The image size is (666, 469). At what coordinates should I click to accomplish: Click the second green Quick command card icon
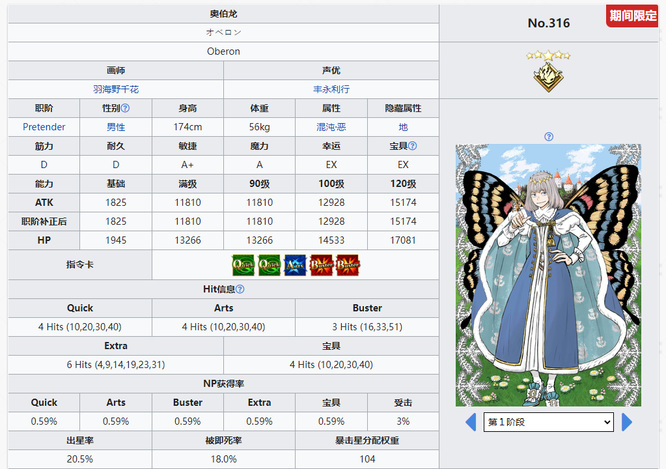coord(269,265)
